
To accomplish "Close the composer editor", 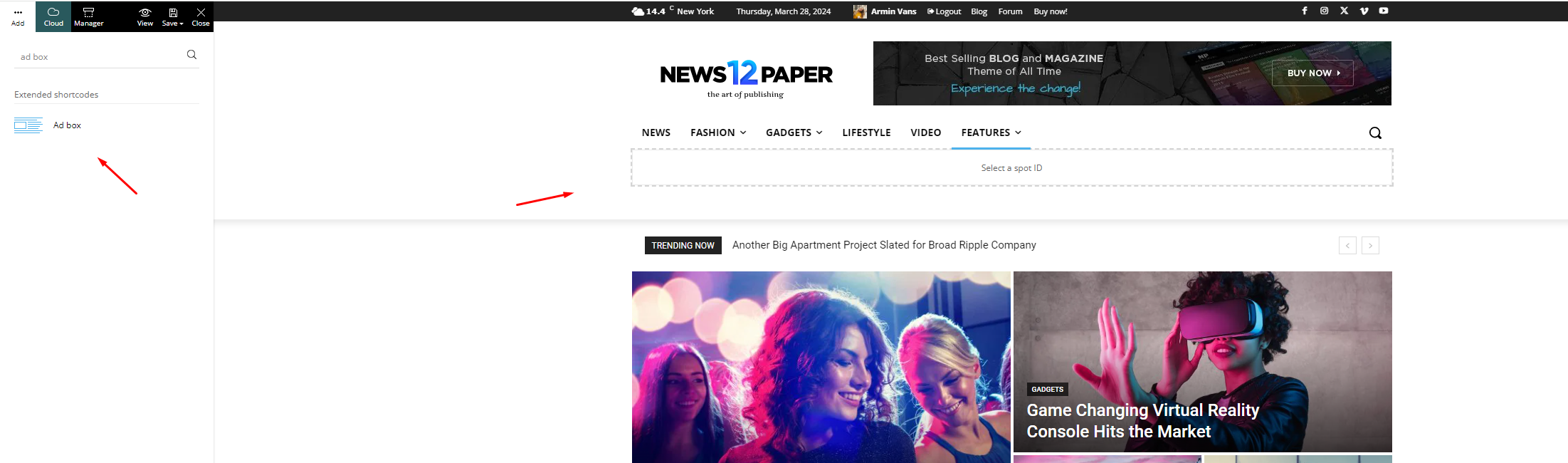I will tap(201, 17).
